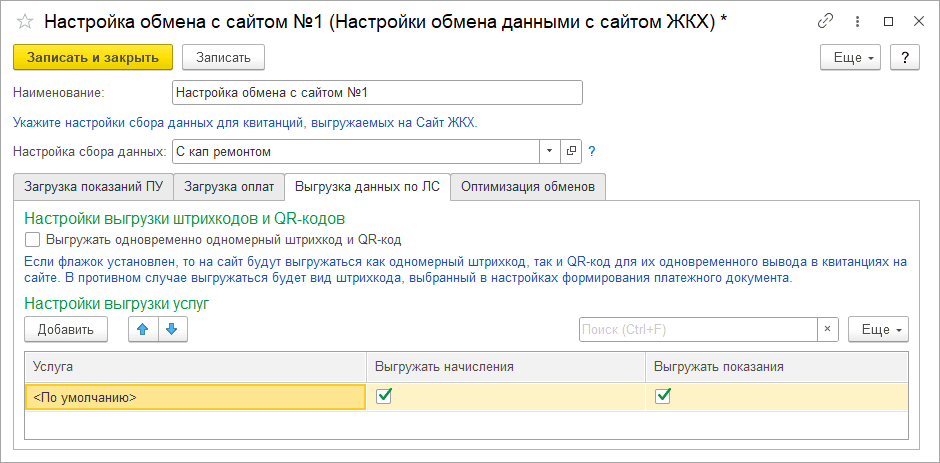Uncheck 'Выгружать показания' for default row
Viewport: 940px width, 463px height.
click(x=662, y=397)
